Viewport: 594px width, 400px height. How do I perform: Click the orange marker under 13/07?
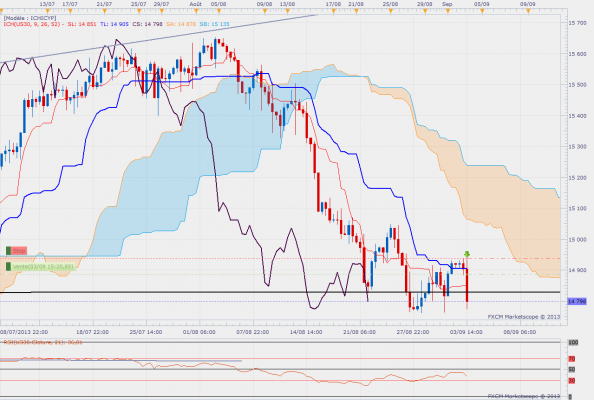(x=47, y=11)
